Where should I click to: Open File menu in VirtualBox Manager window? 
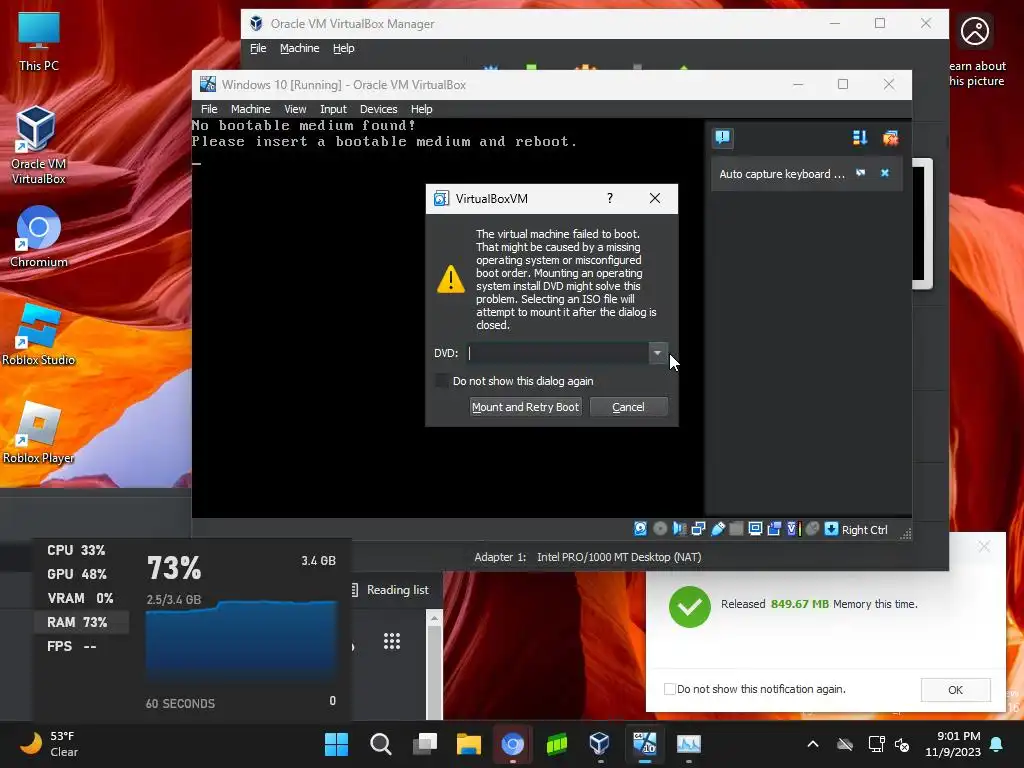tap(258, 48)
